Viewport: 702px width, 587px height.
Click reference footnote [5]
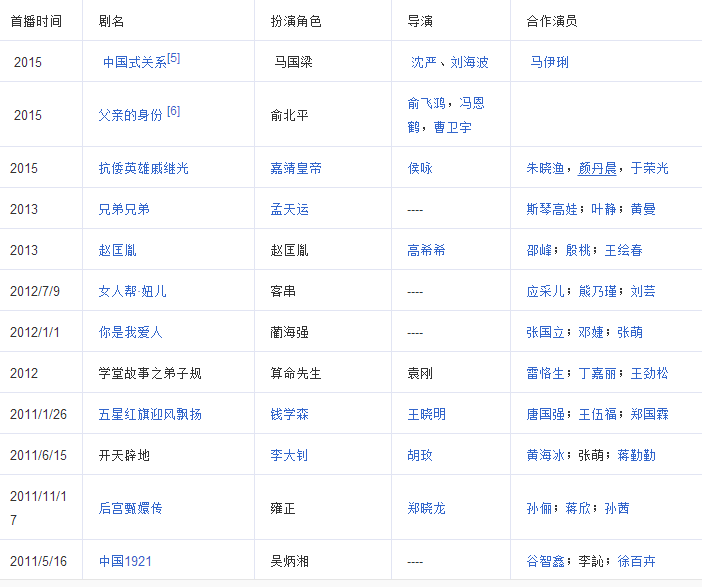(174, 58)
